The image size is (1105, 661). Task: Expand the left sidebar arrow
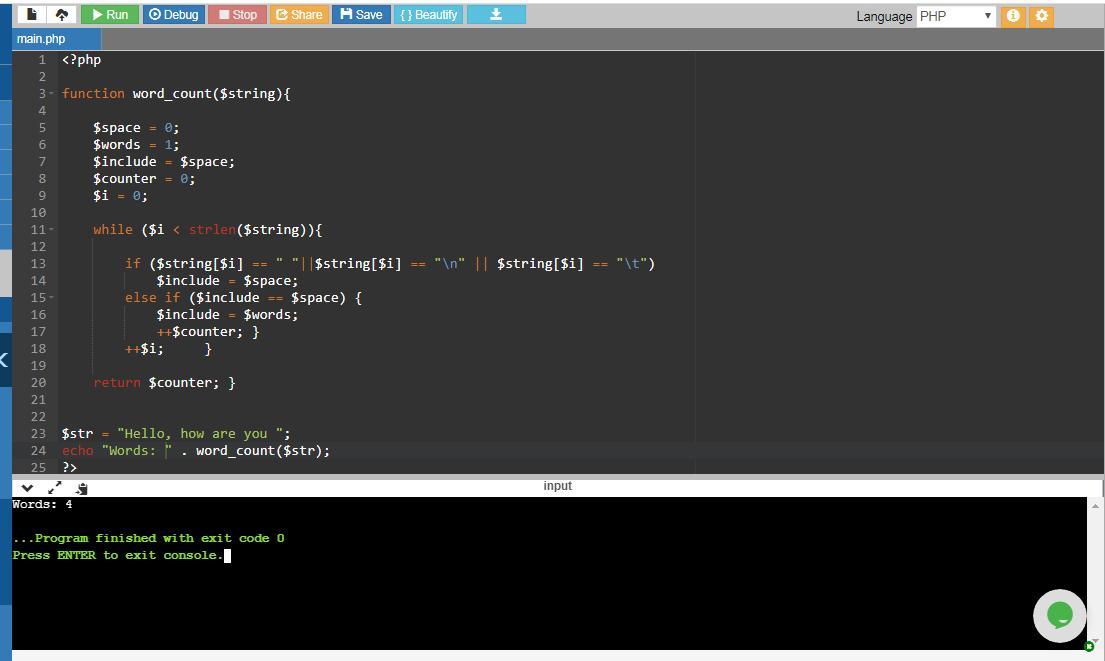(5, 360)
